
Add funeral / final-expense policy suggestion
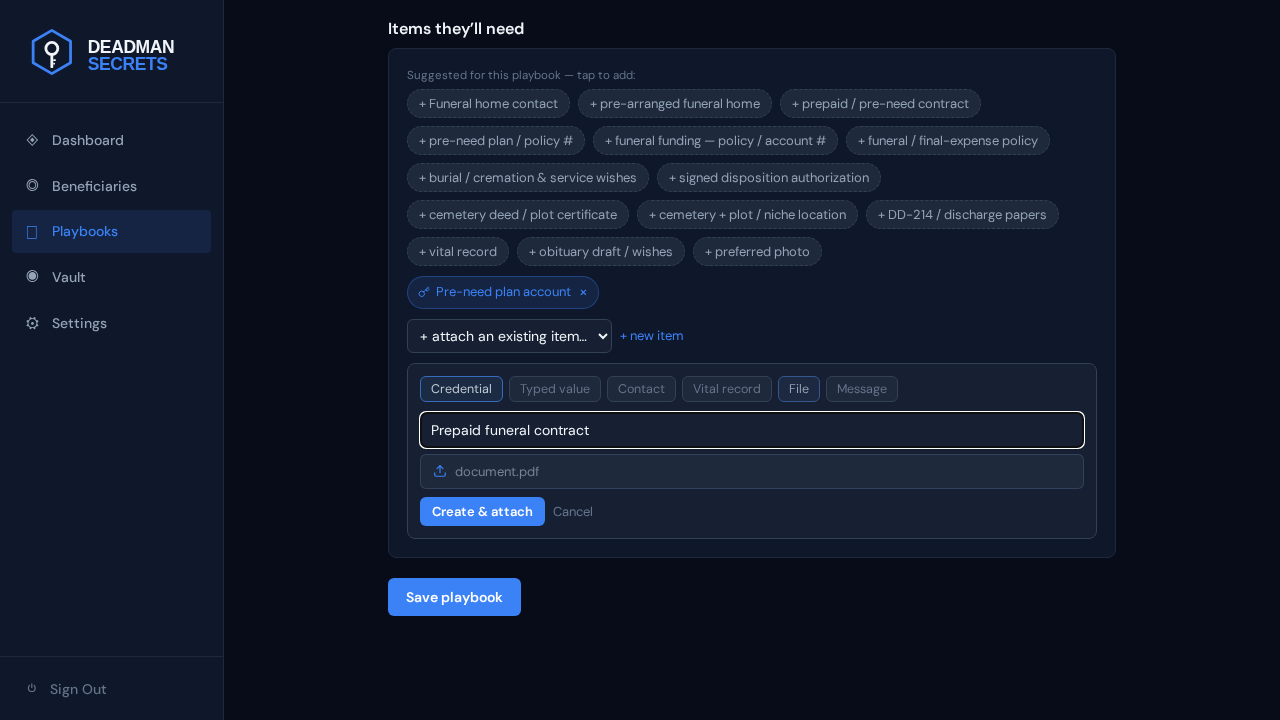pos(948,140)
